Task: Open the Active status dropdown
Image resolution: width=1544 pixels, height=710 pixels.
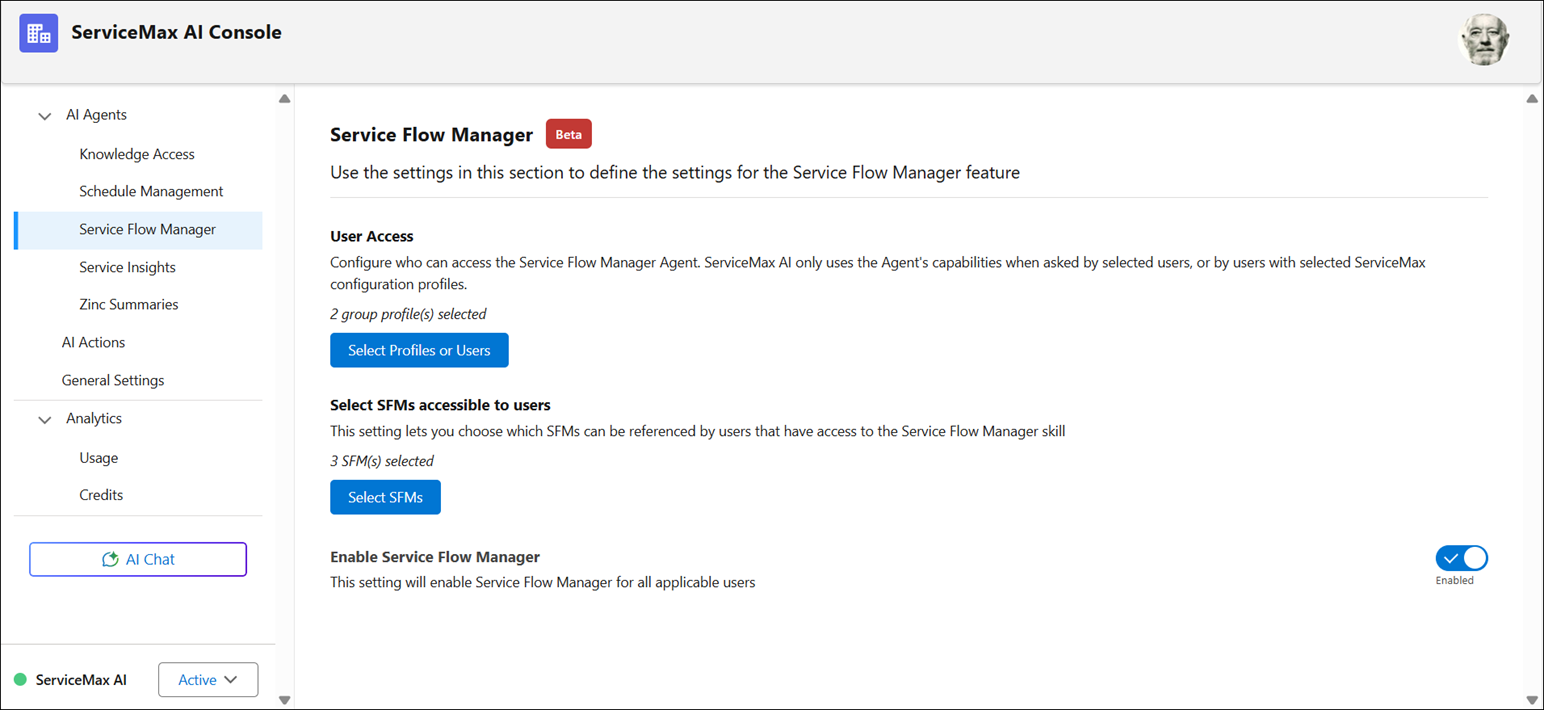Action: click(208, 680)
